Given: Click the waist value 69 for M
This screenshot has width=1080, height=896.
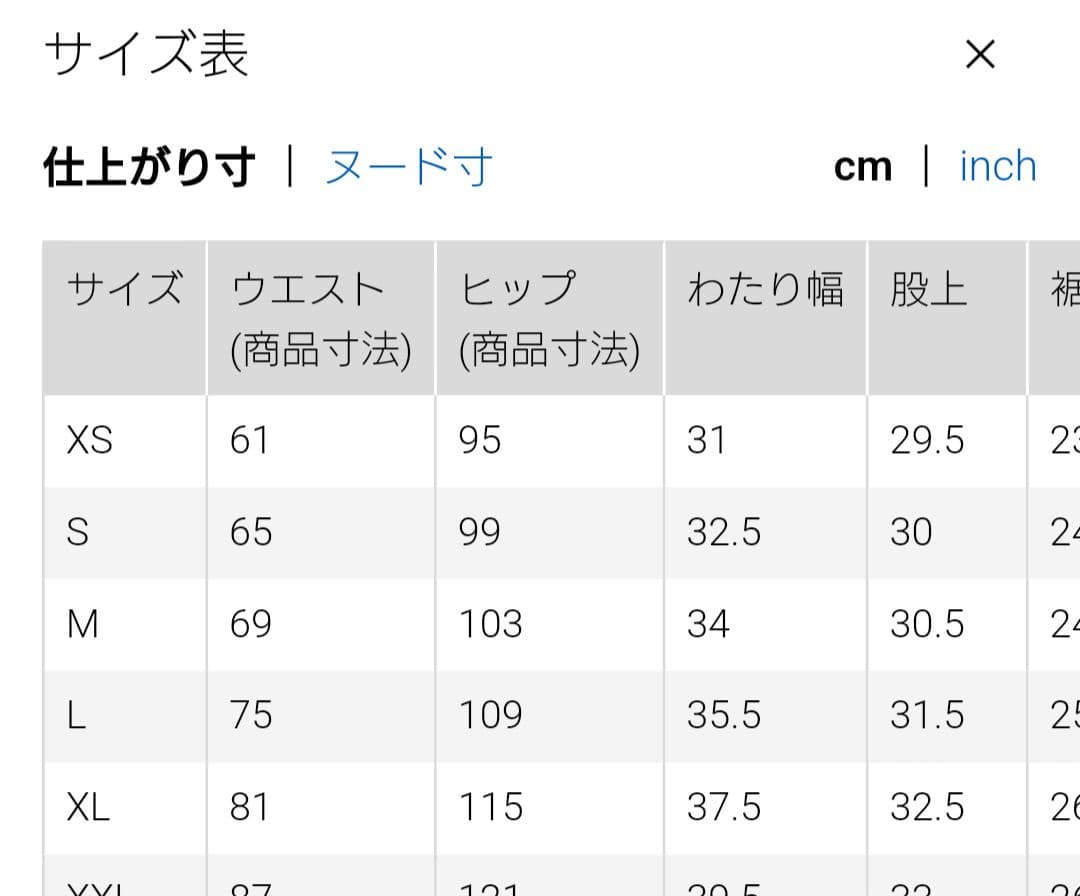Looking at the screenshot, I should tap(251, 624).
